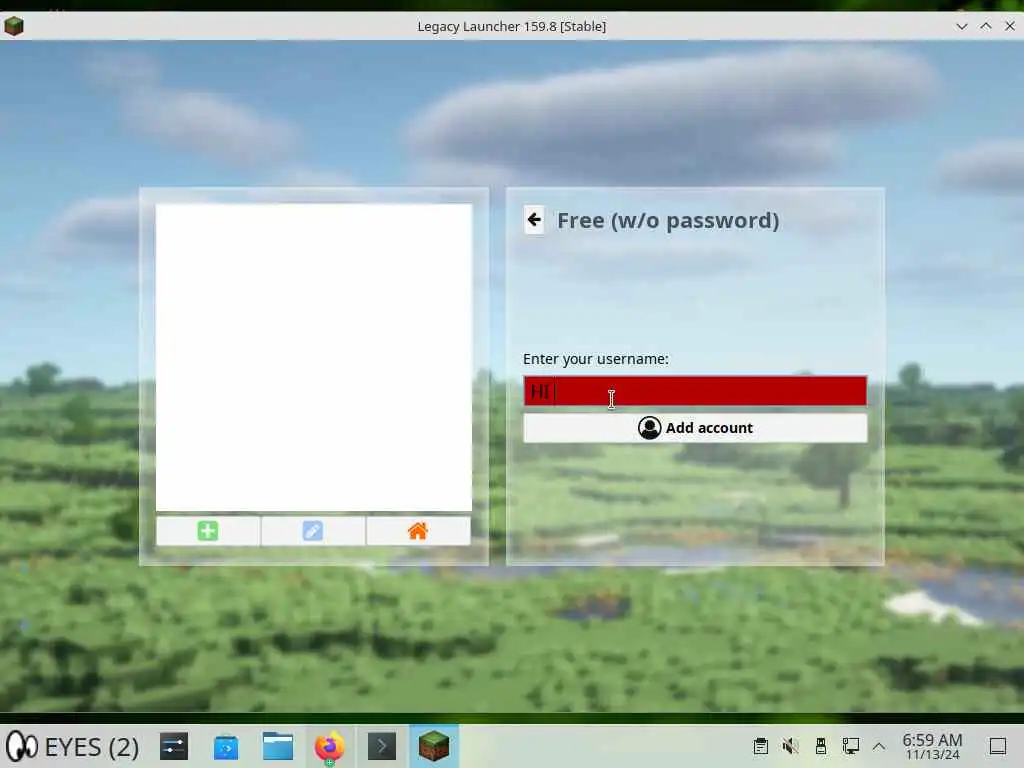Click the Add account button
Image resolution: width=1024 pixels, height=768 pixels.
point(695,428)
